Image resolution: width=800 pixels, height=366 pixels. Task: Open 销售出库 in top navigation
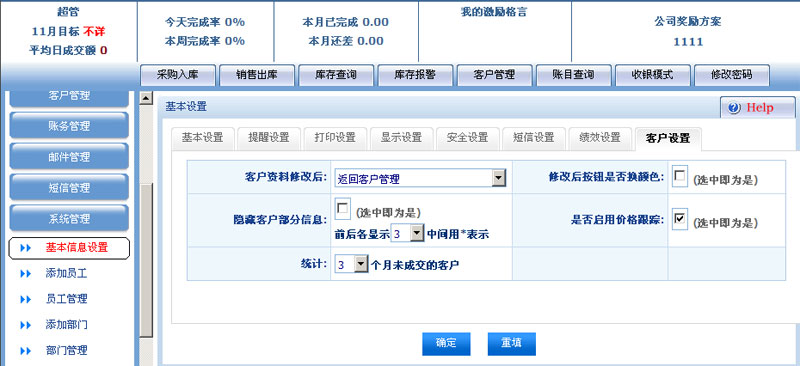pyautogui.click(x=257, y=75)
